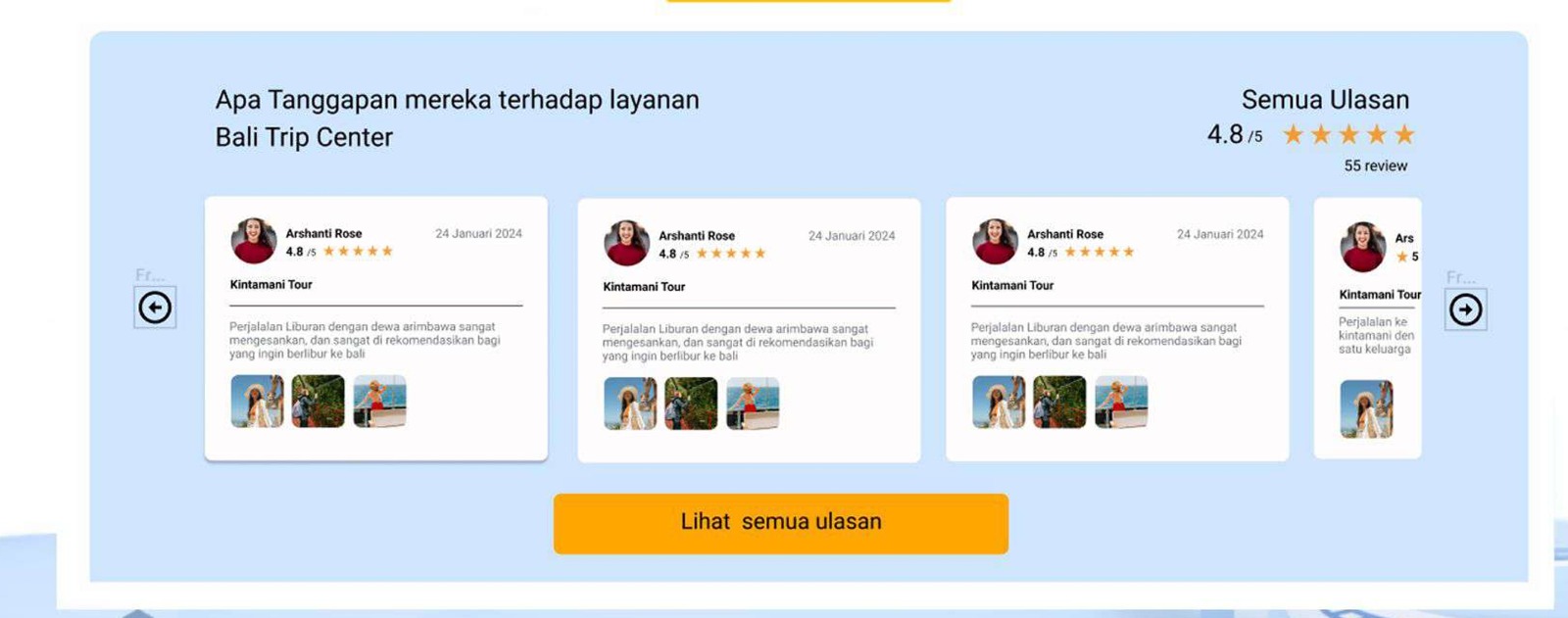Click the next review right arrow icon
1568x618 pixels.
pos(1465,310)
